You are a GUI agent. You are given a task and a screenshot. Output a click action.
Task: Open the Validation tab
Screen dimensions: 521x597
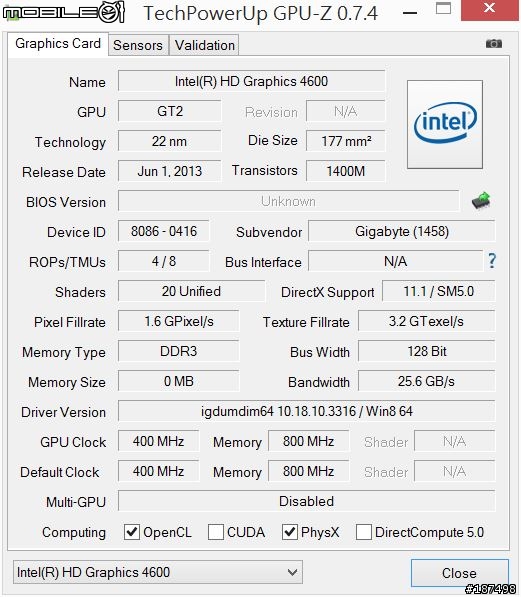point(205,45)
